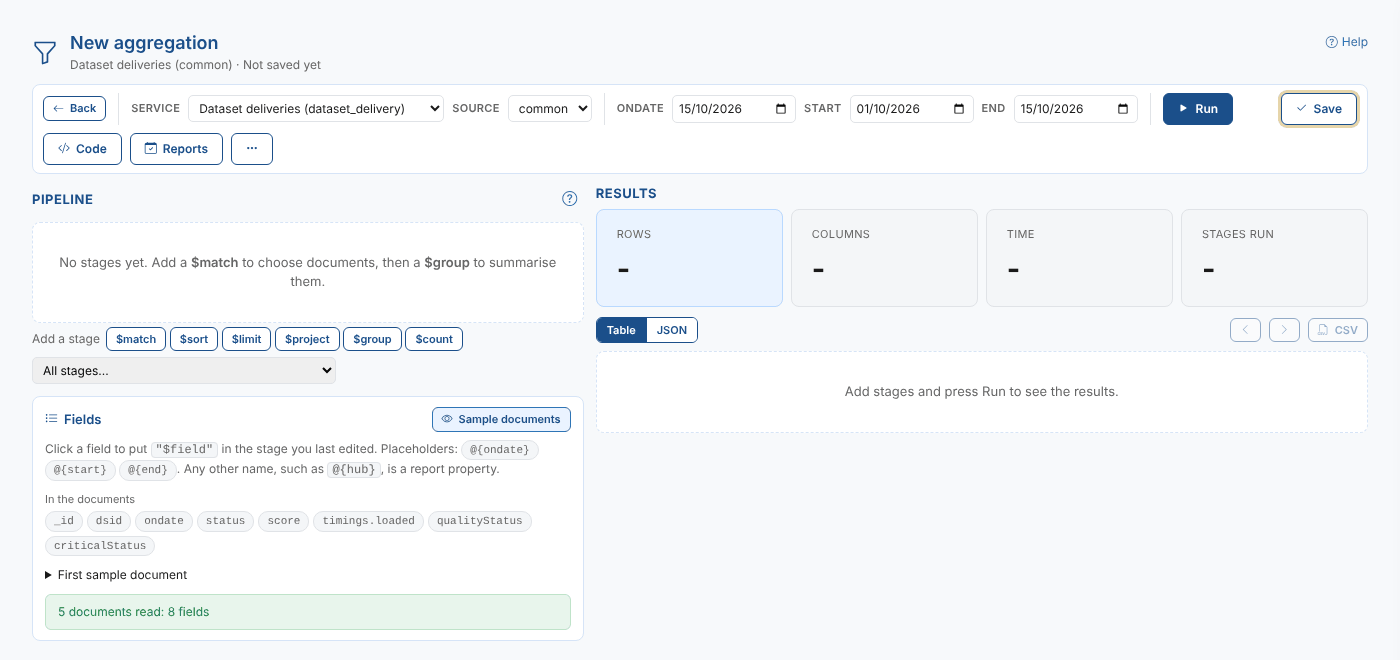Click the PIPELINE help question icon

(570, 199)
